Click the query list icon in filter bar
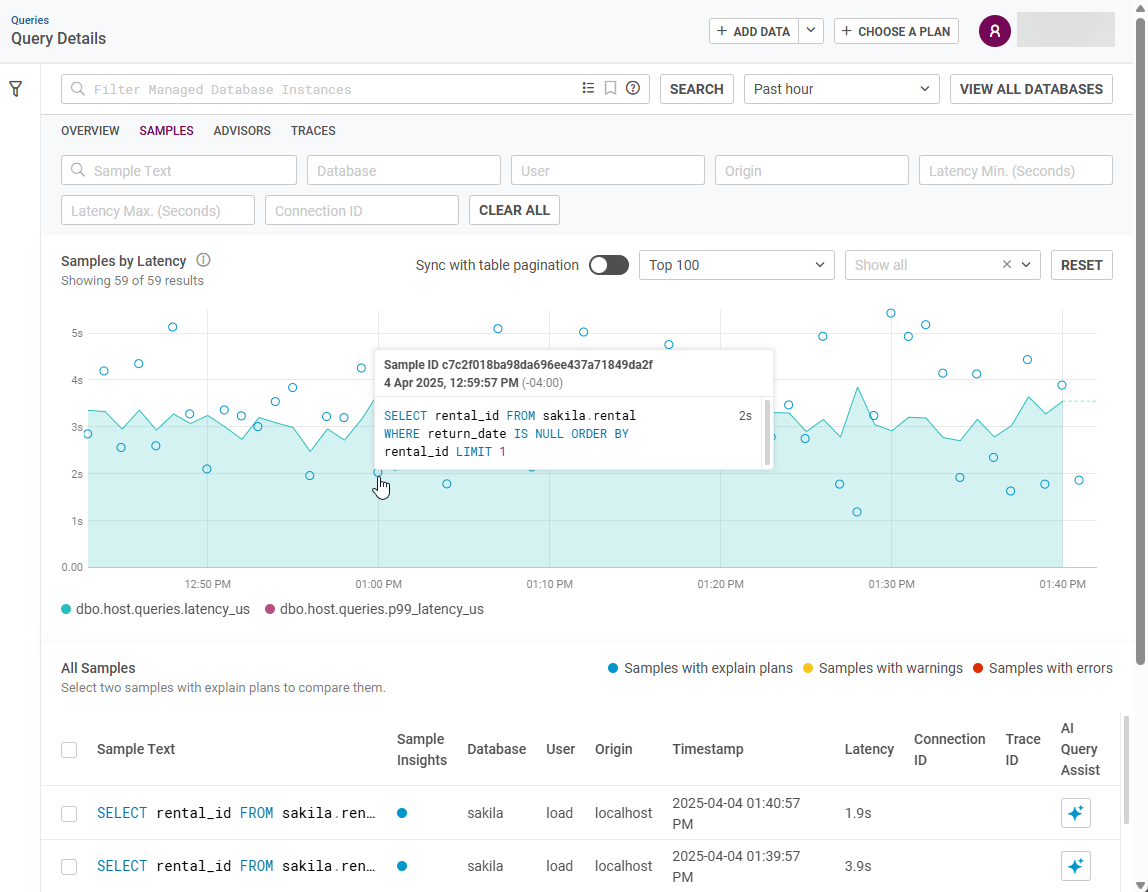Viewport: 1148px width, 892px height. point(588,88)
